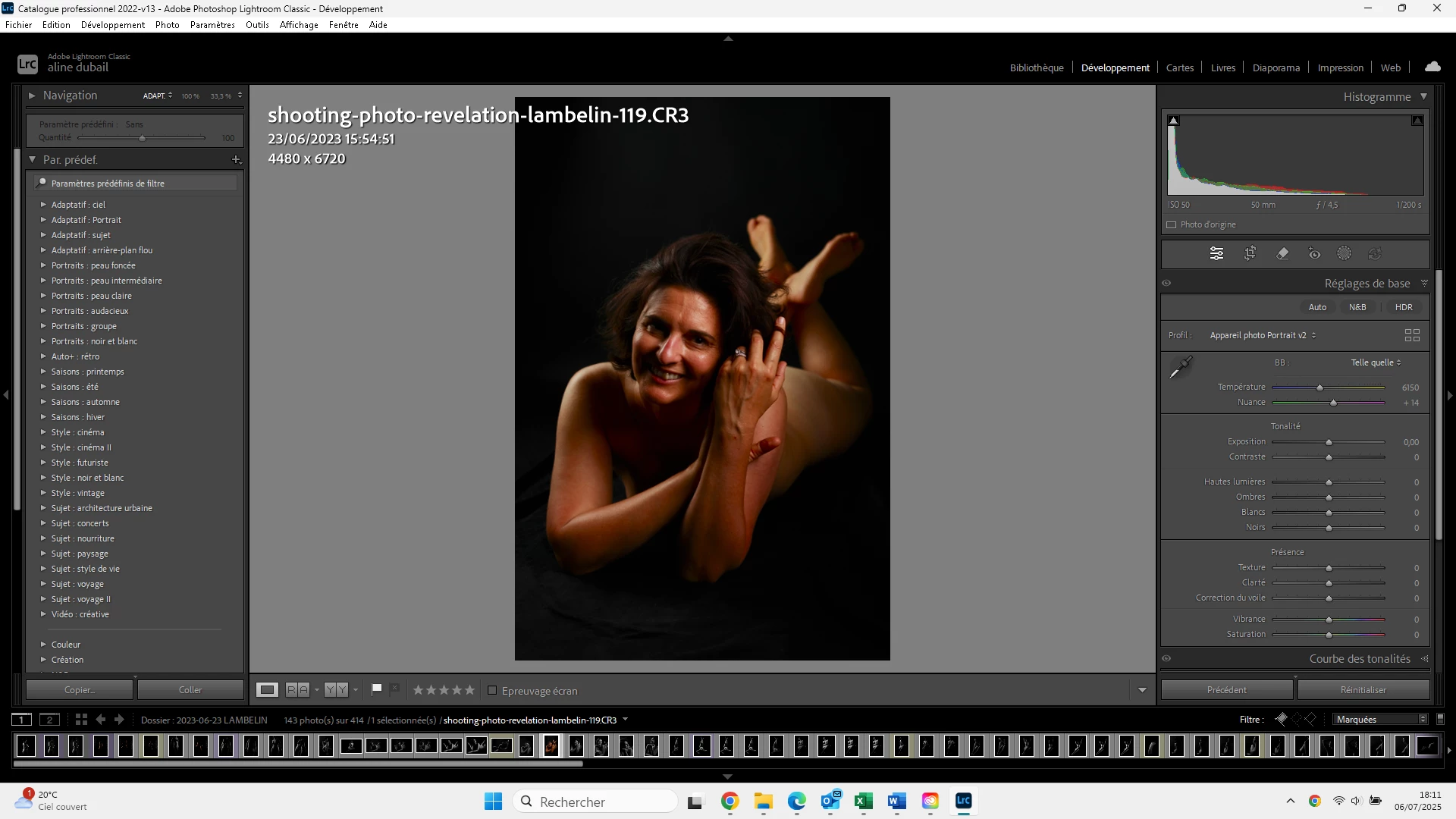Open the Développement menu
1456x819 pixels.
pos(112,25)
